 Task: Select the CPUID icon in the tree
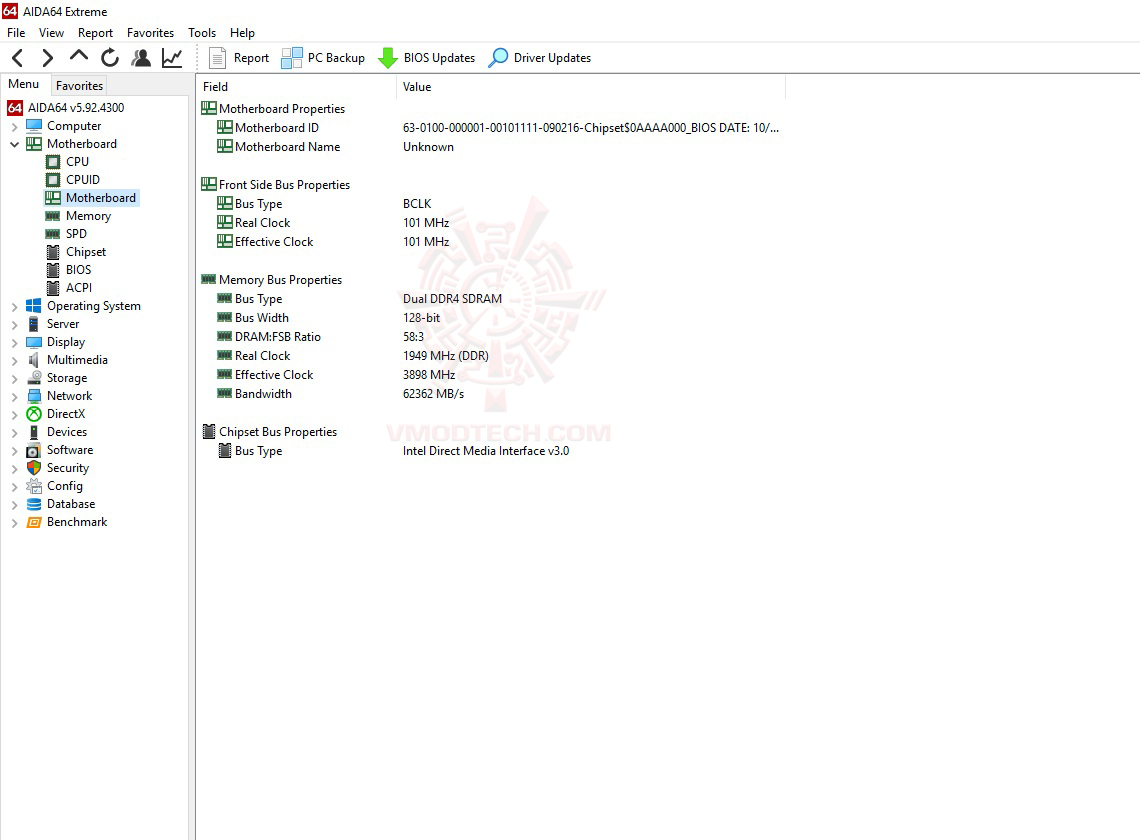[53, 180]
